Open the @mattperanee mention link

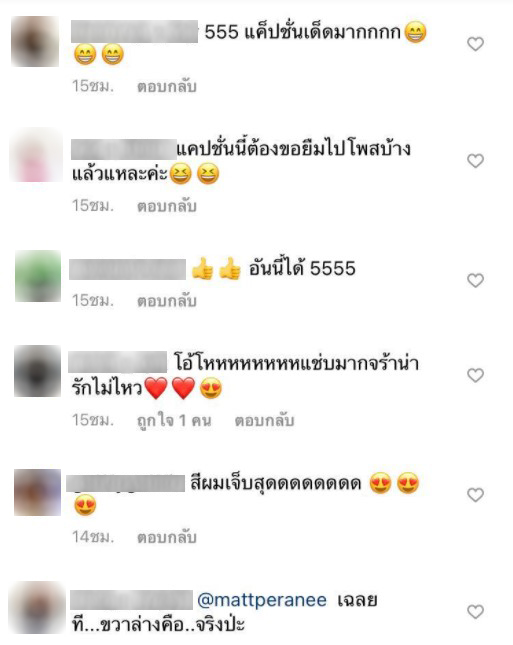(x=262, y=600)
